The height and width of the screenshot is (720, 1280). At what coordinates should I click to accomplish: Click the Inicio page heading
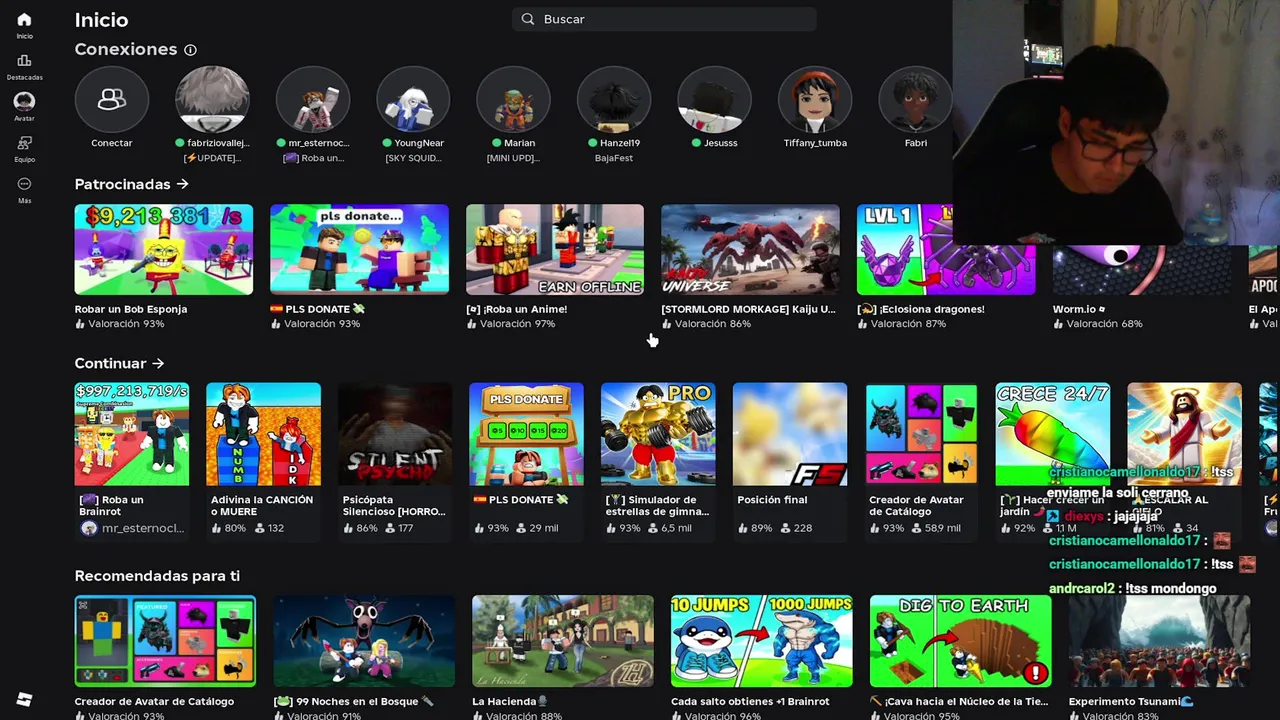coord(101,20)
